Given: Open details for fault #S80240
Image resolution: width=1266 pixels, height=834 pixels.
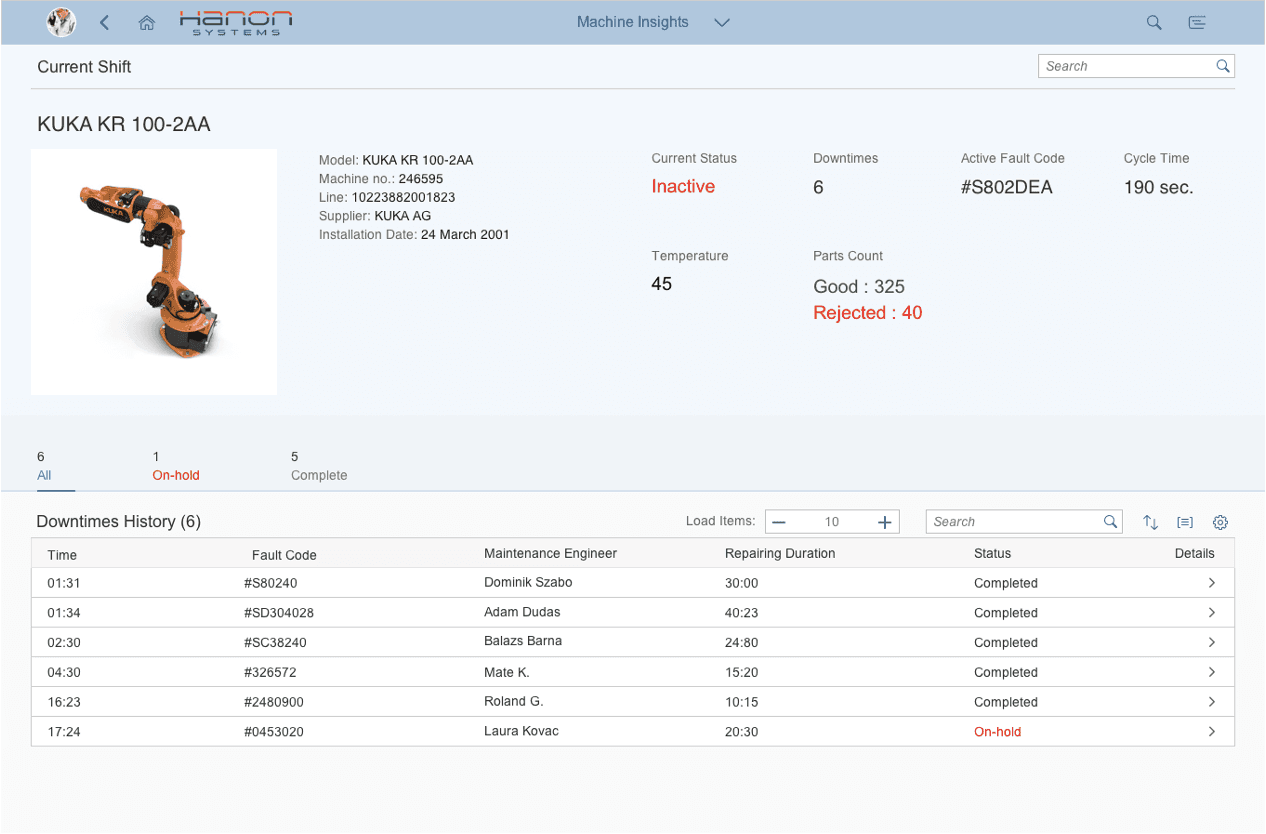Looking at the screenshot, I should (x=1212, y=583).
